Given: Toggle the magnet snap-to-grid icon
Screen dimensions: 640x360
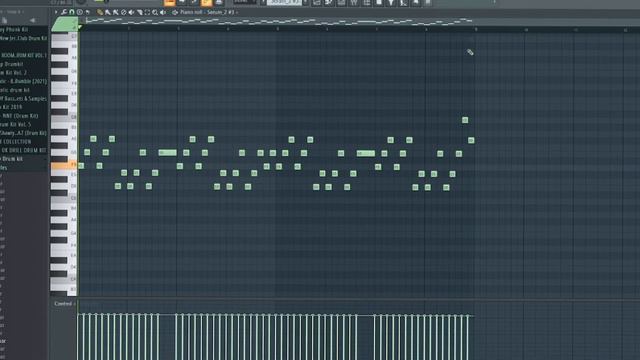Looking at the screenshot, I should pos(72,12).
